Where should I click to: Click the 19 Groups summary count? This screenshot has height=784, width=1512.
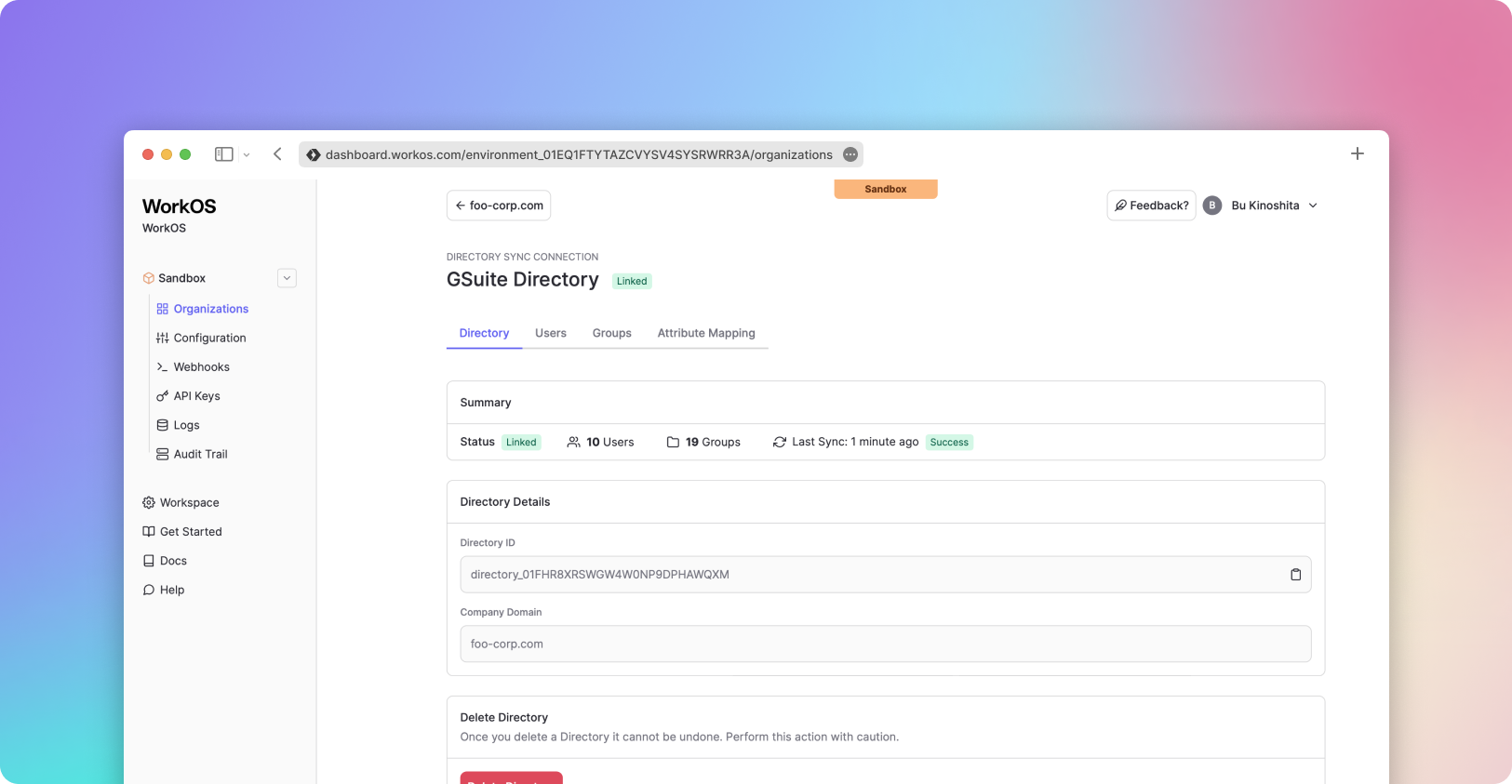(x=703, y=442)
